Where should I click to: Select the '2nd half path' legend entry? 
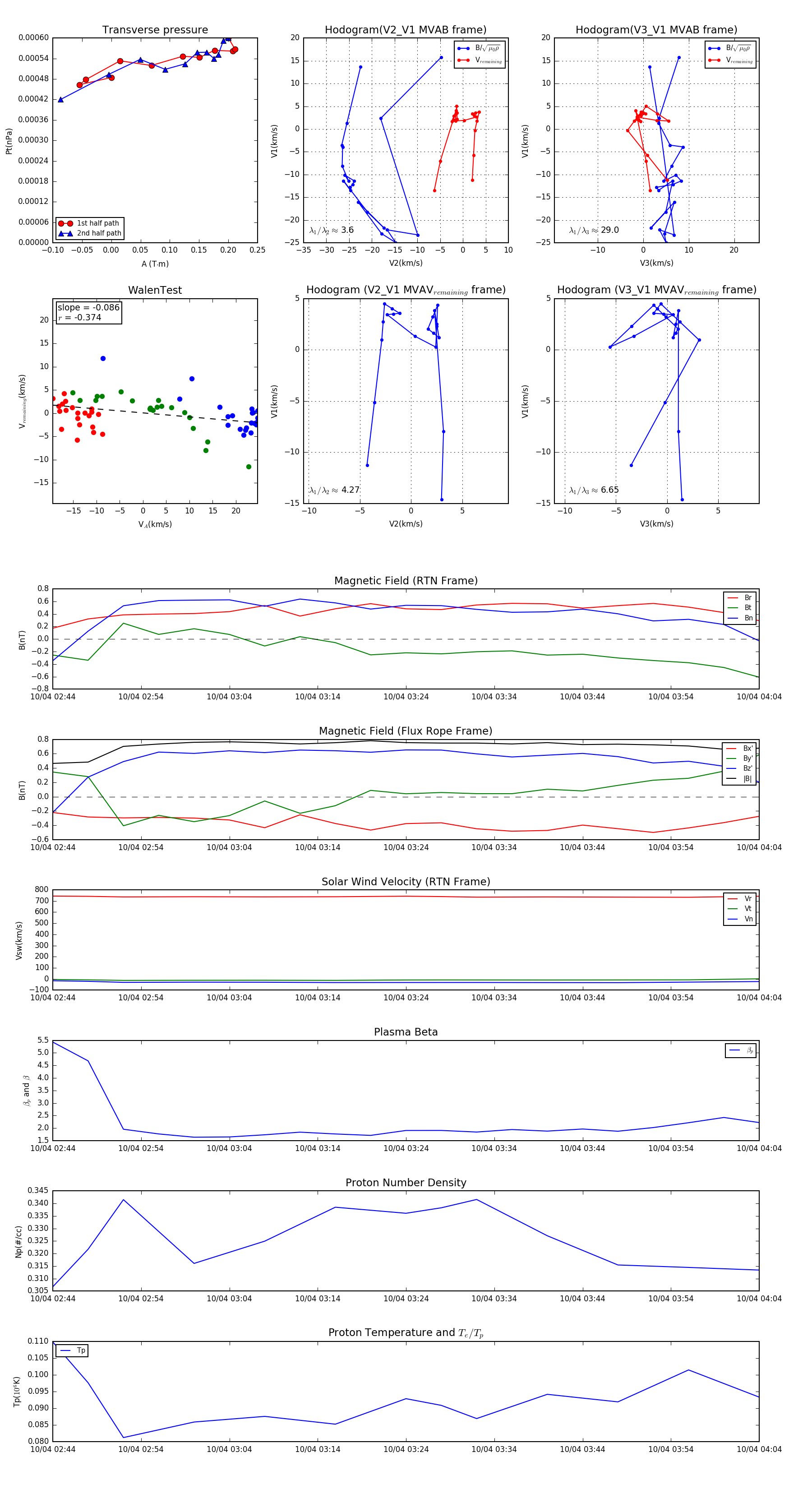tap(90, 234)
